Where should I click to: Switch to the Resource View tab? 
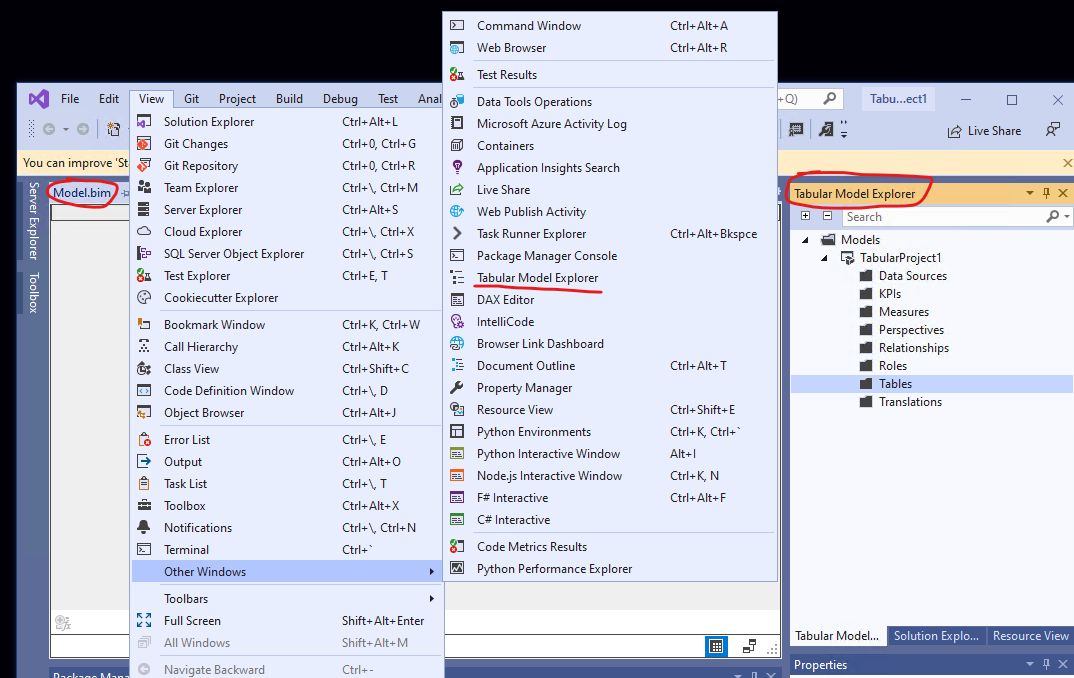point(1030,636)
